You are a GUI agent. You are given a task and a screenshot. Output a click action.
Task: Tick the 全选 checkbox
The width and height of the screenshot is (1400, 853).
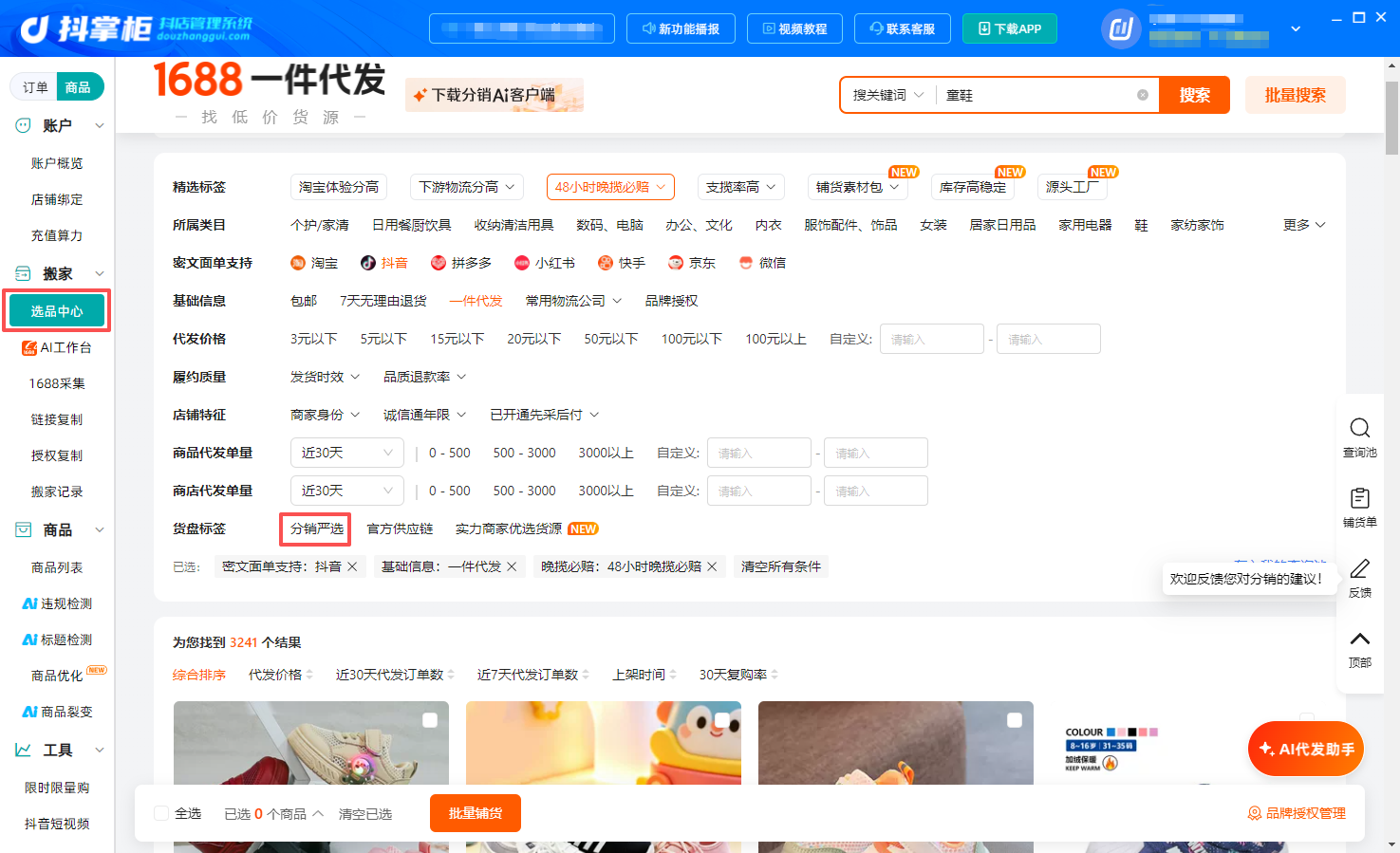pos(161,813)
